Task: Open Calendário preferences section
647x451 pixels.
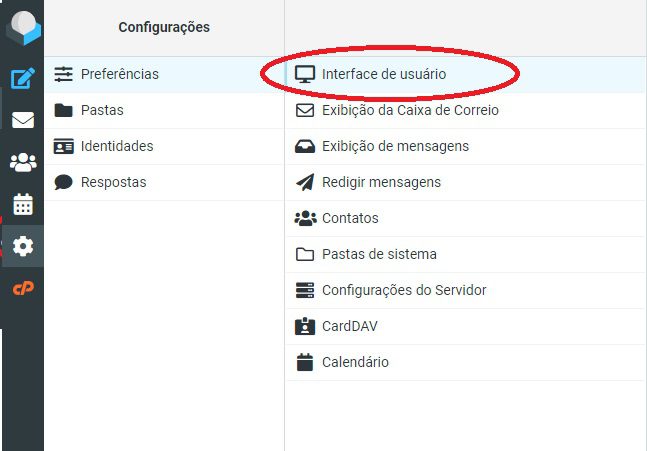Action: 465,362
